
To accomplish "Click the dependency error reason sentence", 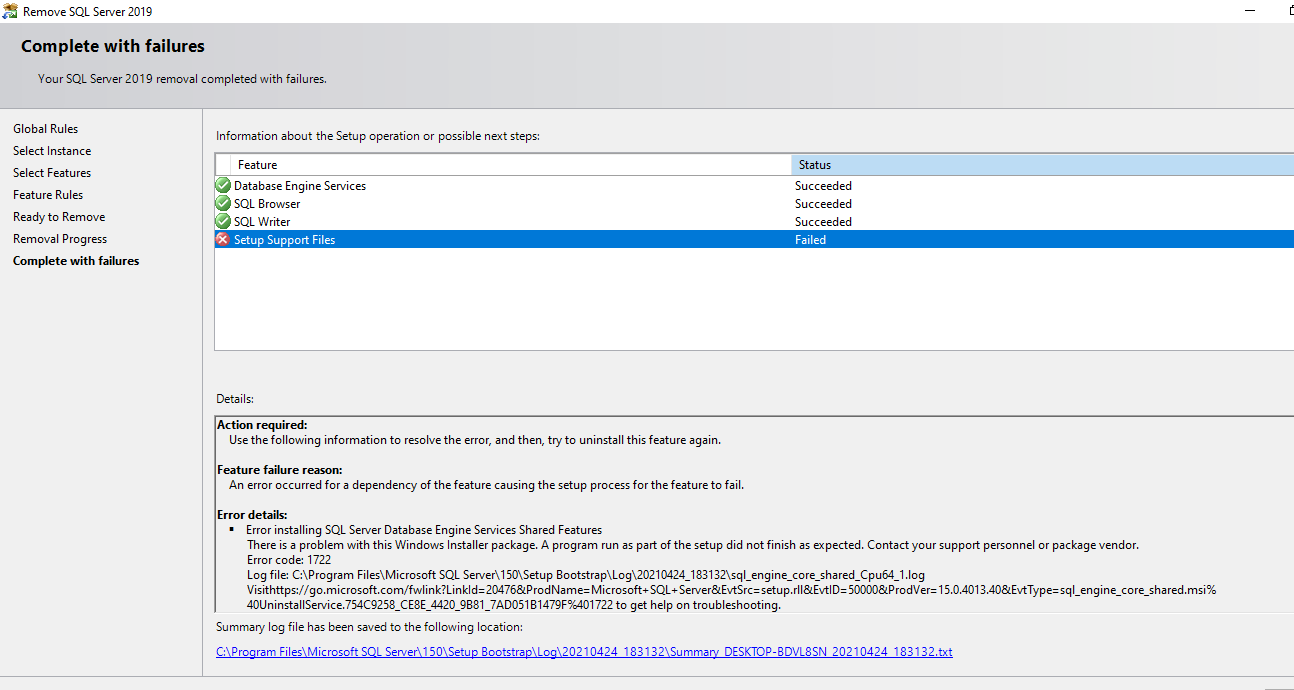I will (487, 485).
